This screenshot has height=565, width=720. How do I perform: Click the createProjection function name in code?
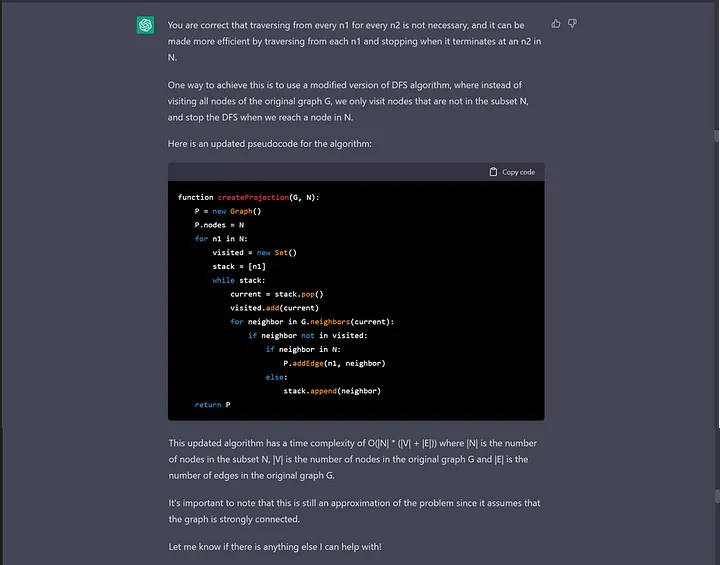coord(253,197)
